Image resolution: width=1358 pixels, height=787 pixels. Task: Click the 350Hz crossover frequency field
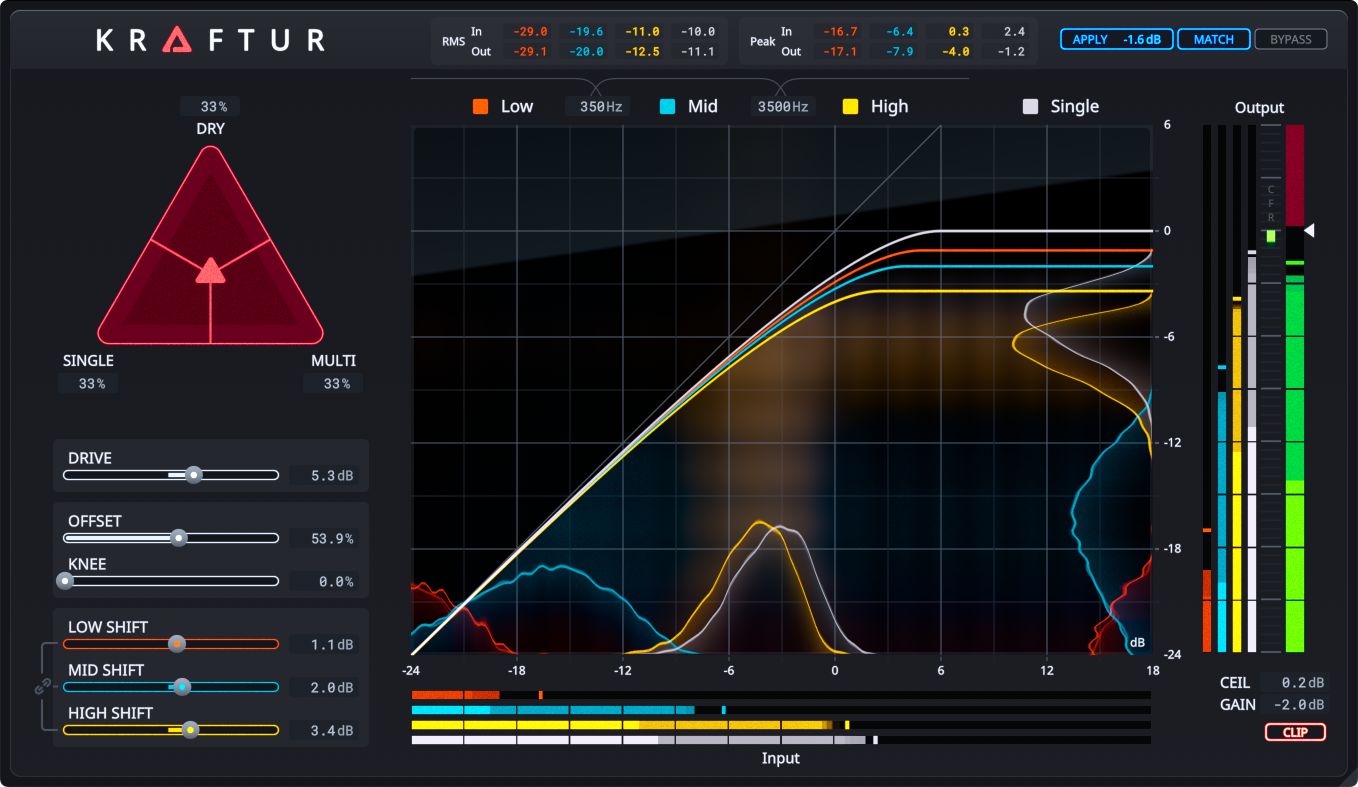pyautogui.click(x=597, y=106)
